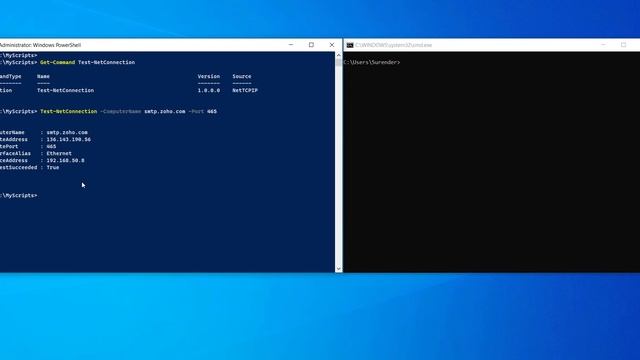The image size is (640, 360).
Task: Click the NetTCPIP source value
Action: click(245, 91)
